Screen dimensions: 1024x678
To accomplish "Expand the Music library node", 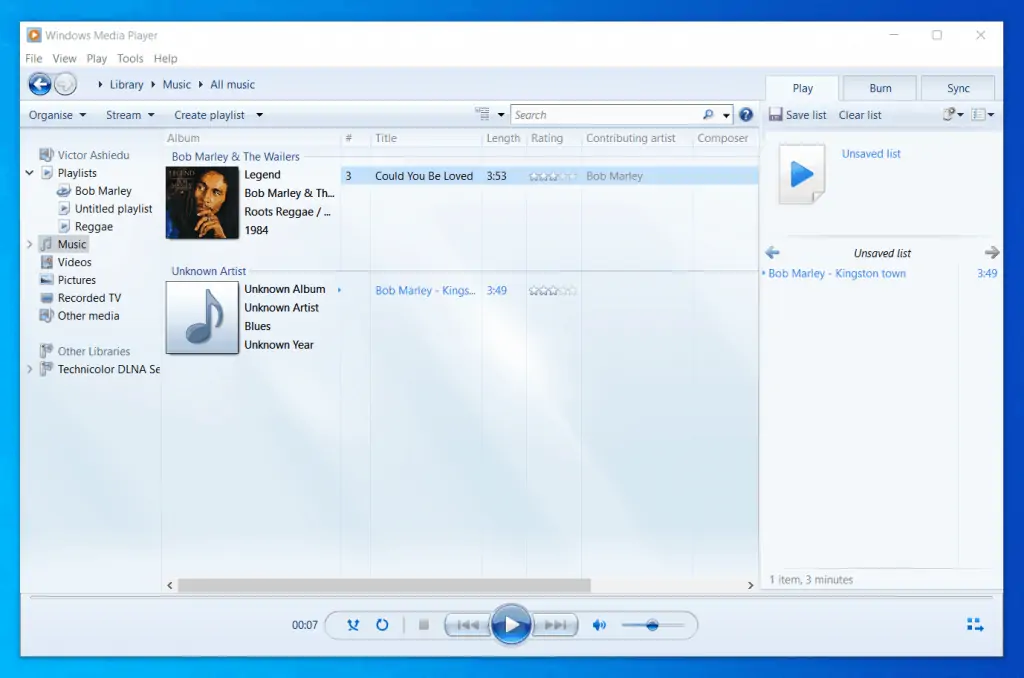I will 29,243.
